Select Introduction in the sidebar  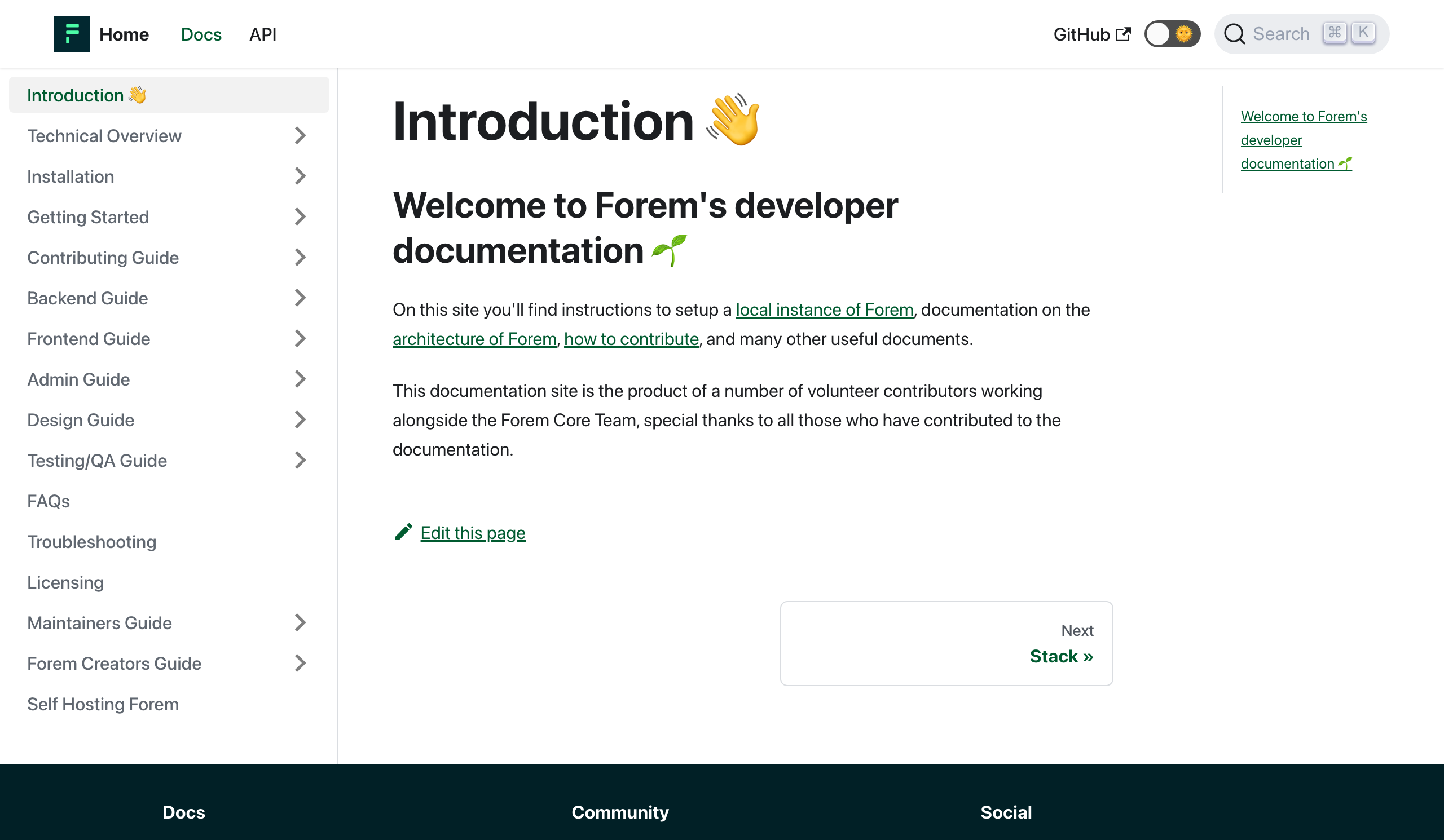[x=169, y=95]
